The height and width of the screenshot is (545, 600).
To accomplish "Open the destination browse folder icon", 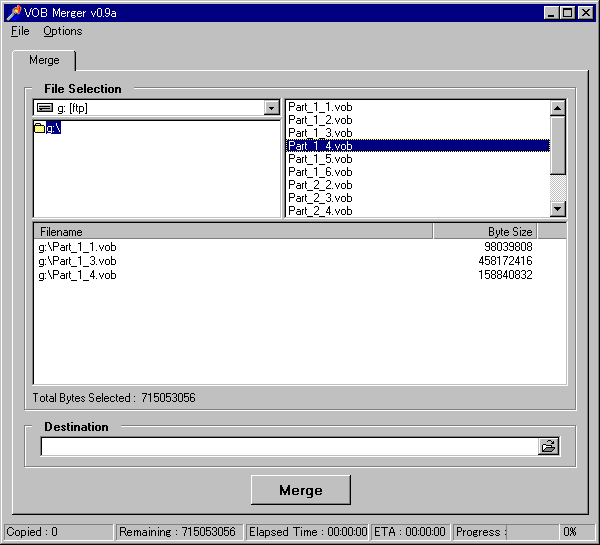I will [x=548, y=446].
